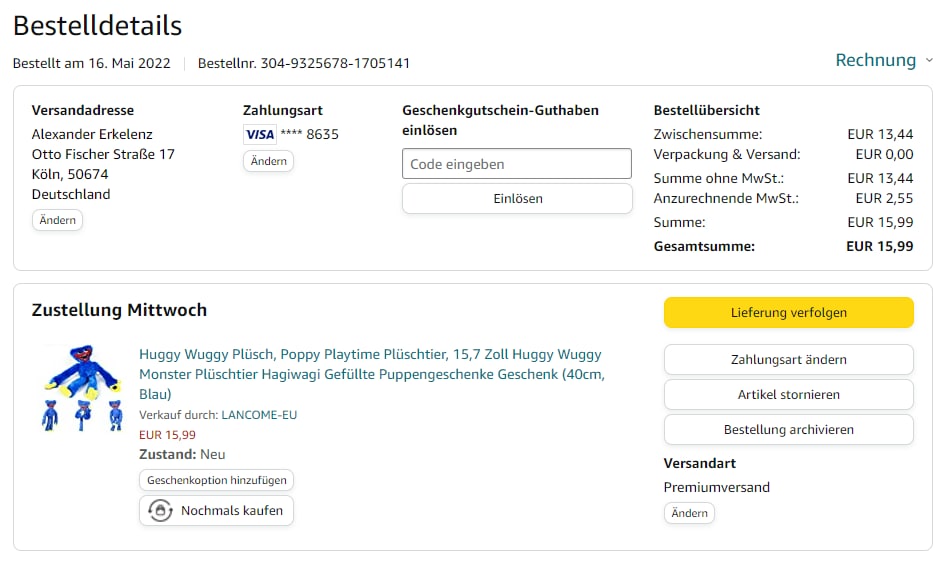The image size is (948, 561).
Task: Open the Rechnung invoice menu
Action: [x=876, y=61]
